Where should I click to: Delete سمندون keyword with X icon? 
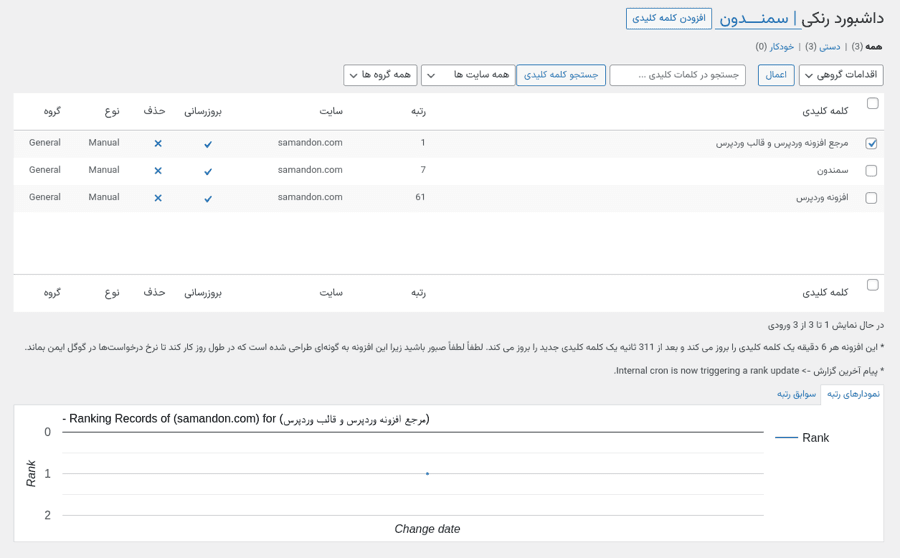tap(158, 170)
